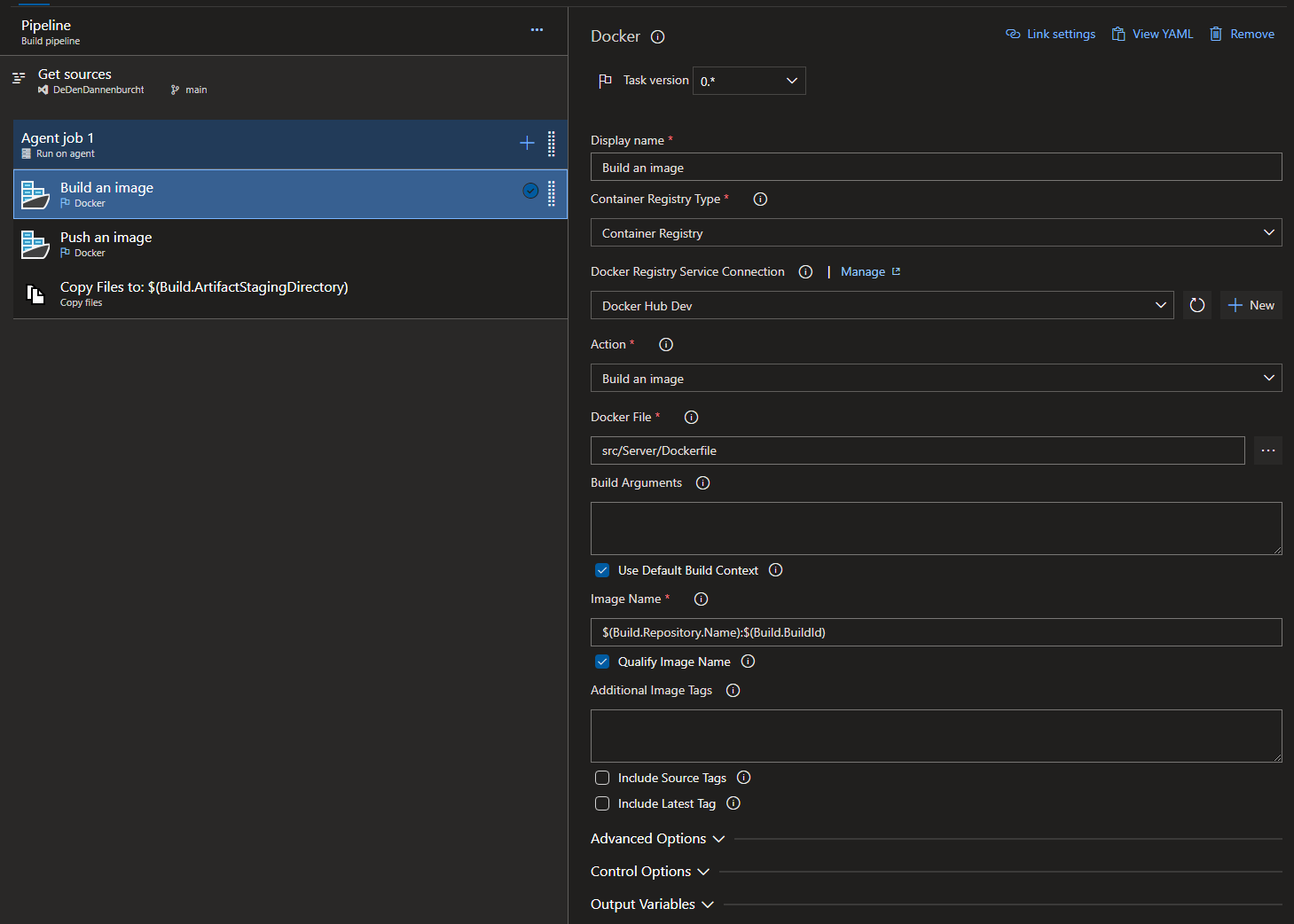Click the Image Name info icon
Screen dimensions: 1294x924
701,599
